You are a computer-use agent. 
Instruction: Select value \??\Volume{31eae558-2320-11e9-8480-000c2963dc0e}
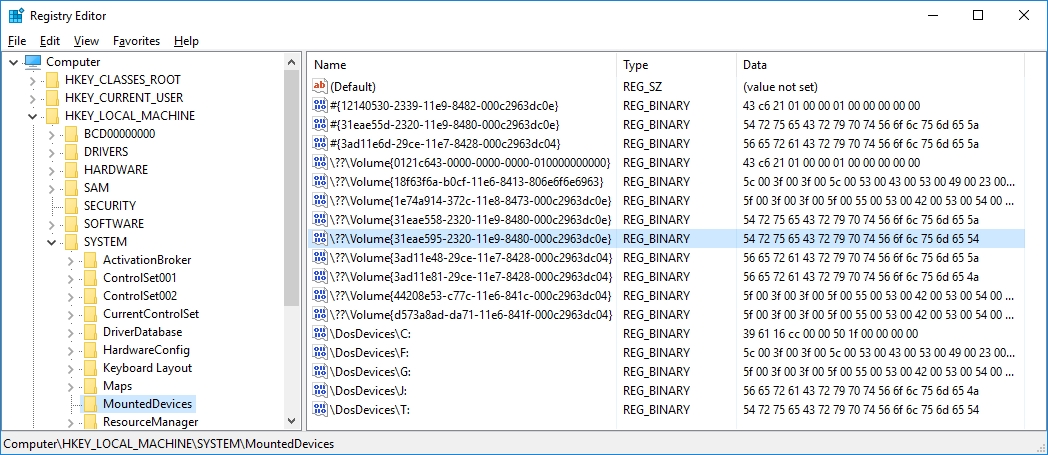(471, 220)
